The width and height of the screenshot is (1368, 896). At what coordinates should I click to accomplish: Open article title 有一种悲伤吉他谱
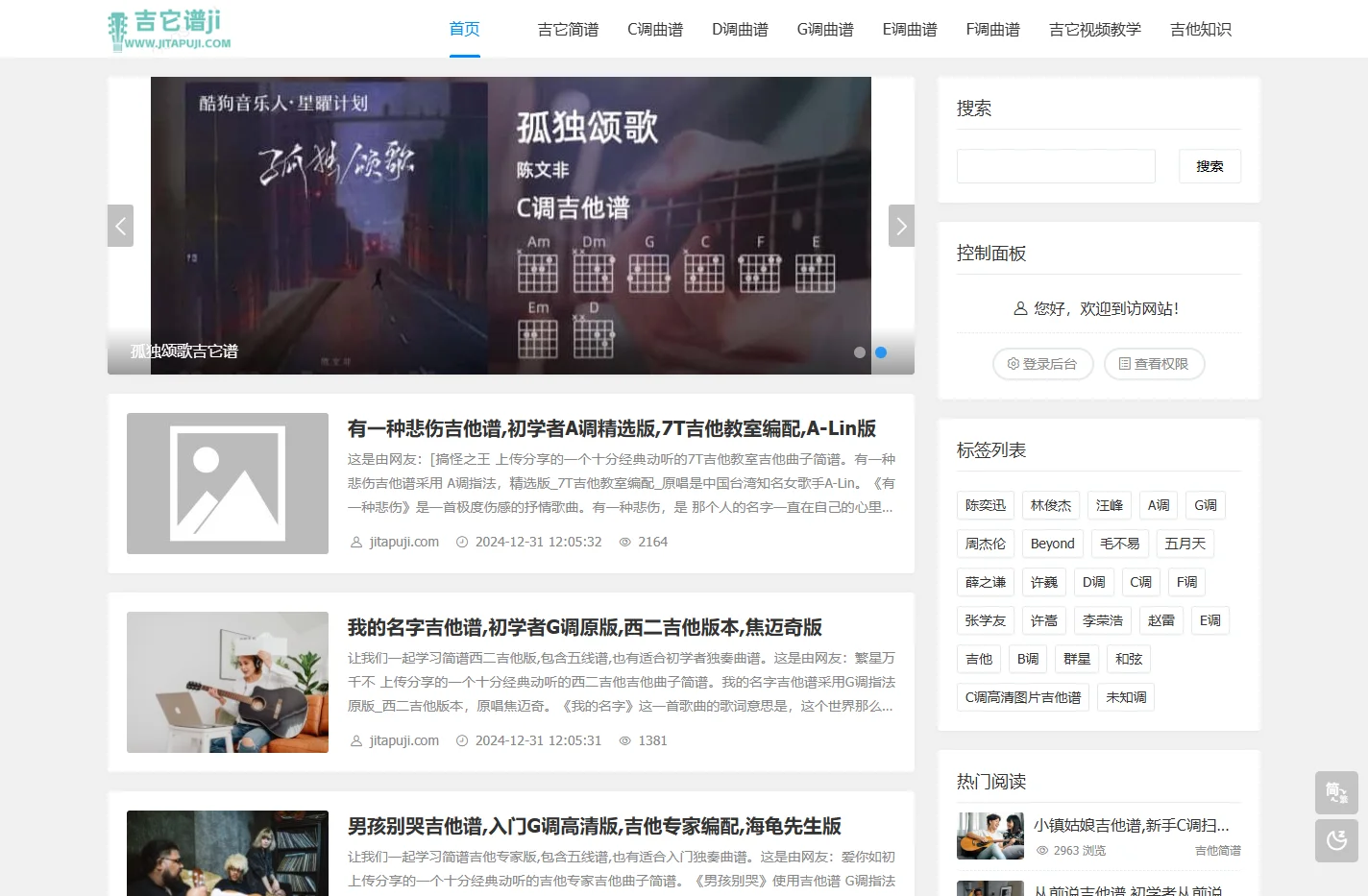(x=612, y=428)
